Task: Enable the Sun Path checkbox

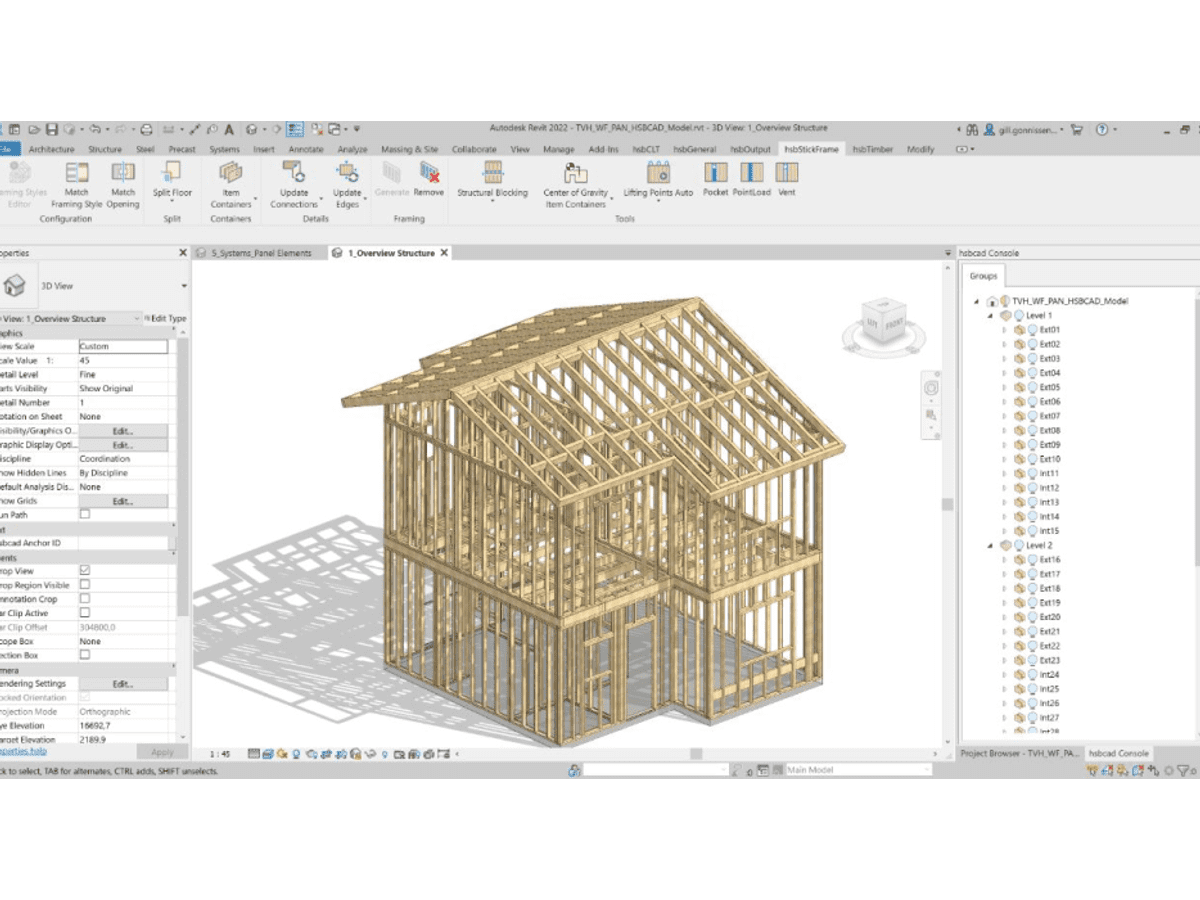Action: coord(85,514)
